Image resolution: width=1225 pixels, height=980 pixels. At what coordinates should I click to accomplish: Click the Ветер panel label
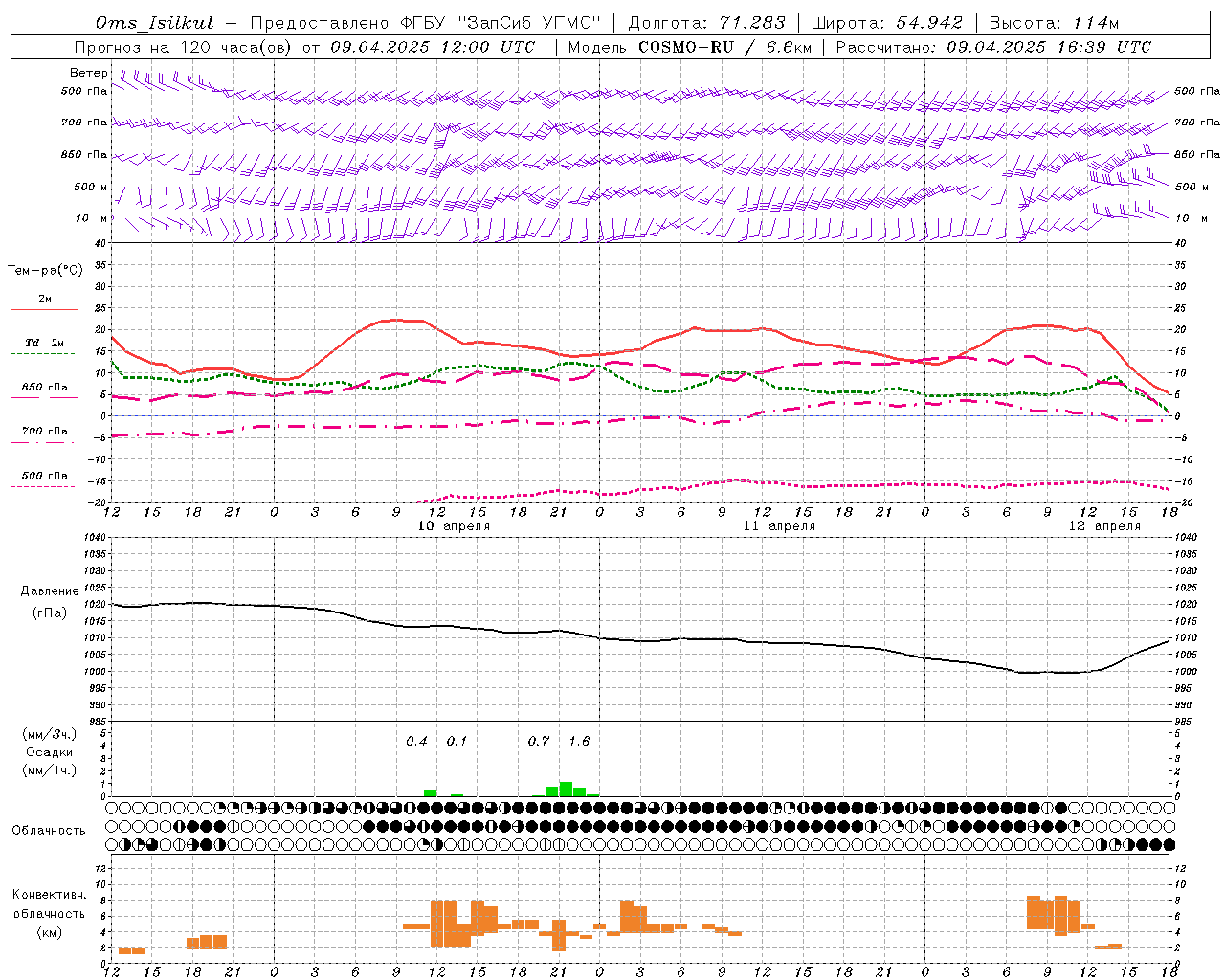tap(88, 73)
